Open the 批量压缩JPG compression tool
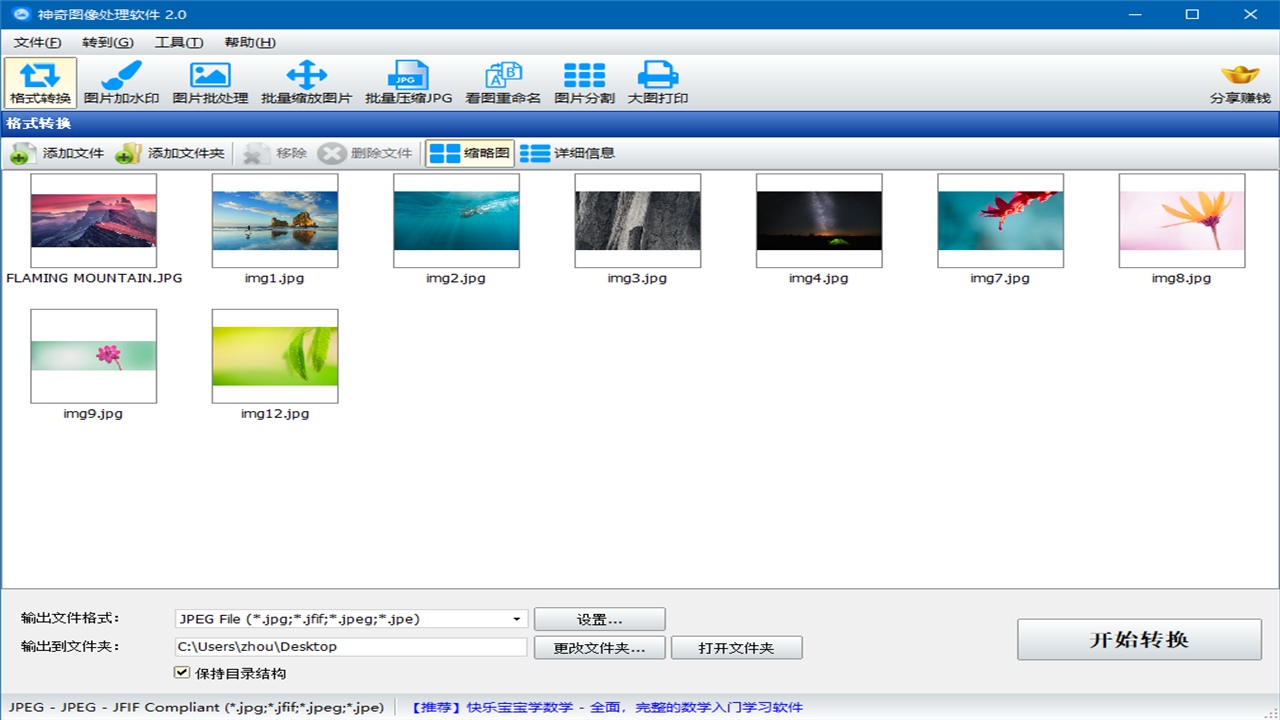This screenshot has height=720, width=1280. coord(408,82)
